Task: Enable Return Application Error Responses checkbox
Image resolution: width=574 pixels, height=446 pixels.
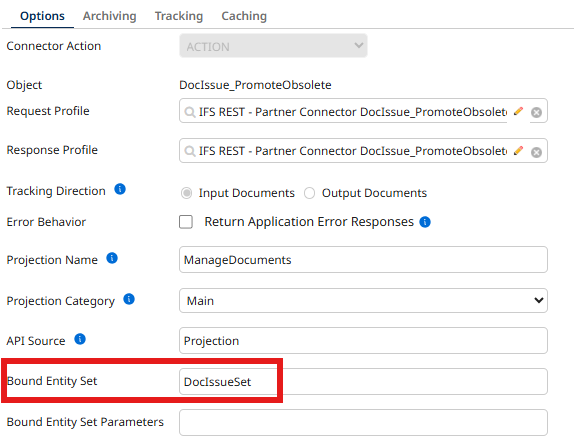Action: tap(186, 222)
